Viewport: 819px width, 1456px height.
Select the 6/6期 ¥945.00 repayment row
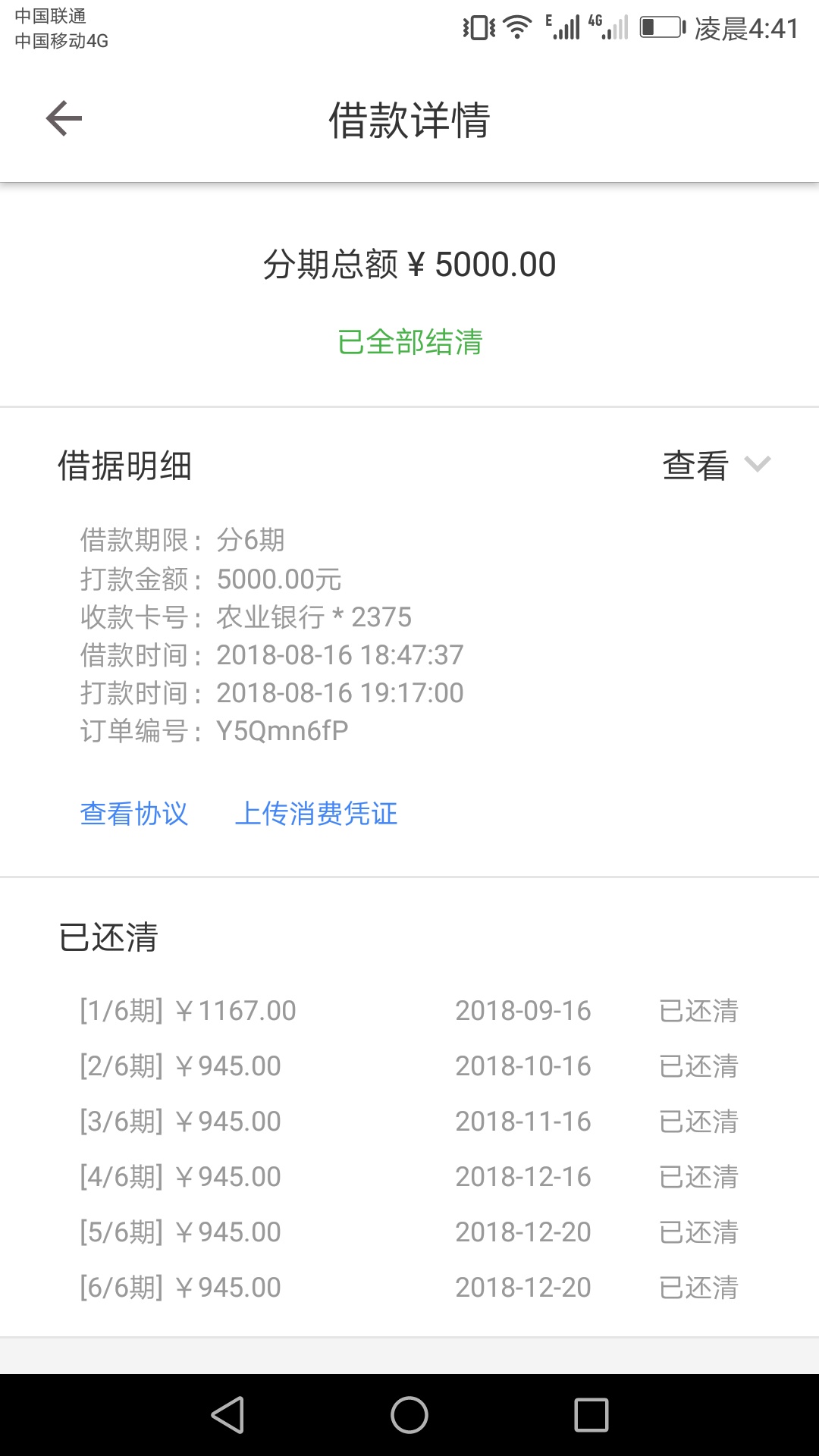(x=409, y=1288)
